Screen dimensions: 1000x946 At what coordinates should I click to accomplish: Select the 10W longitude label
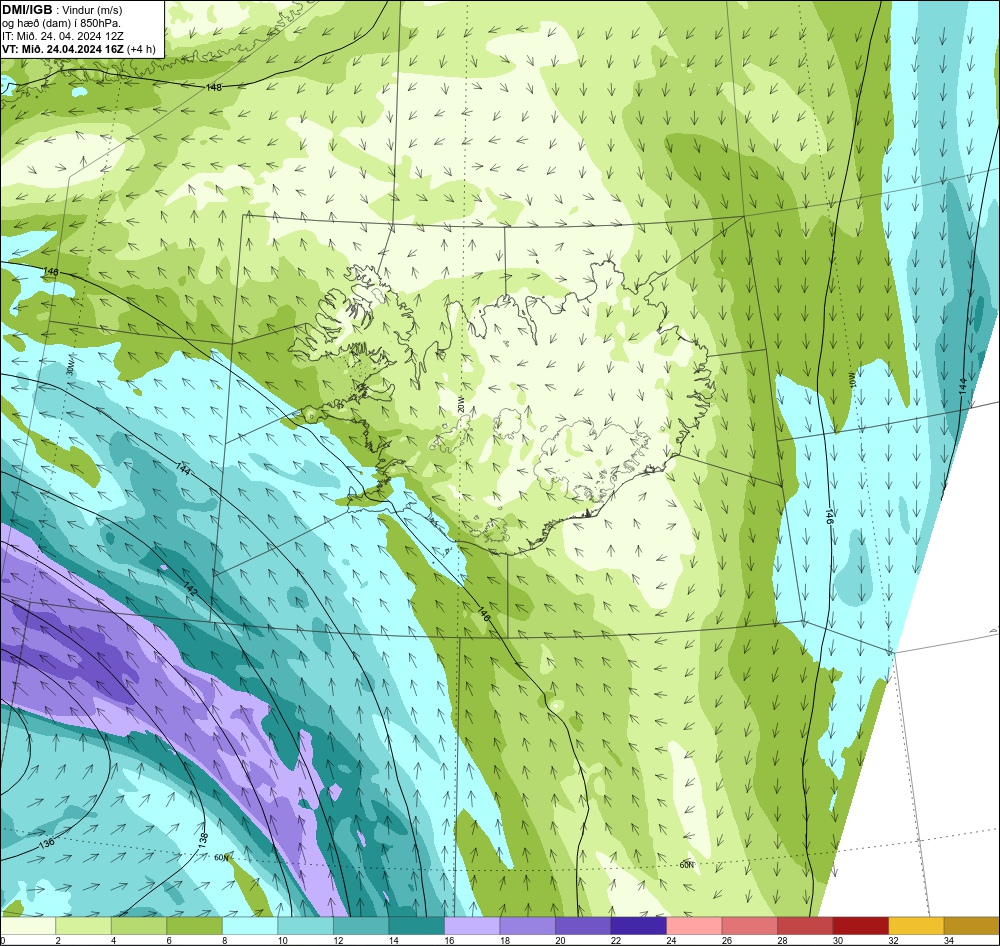click(853, 381)
